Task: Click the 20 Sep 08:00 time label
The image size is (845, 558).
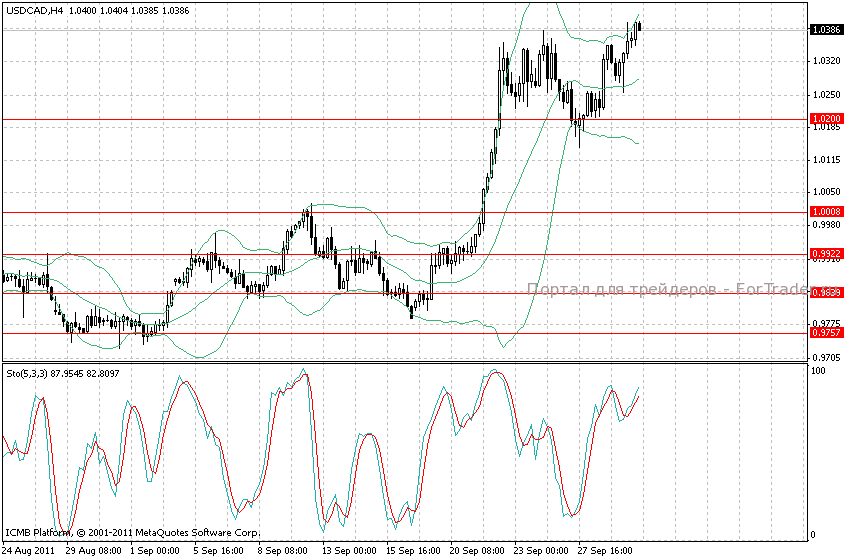Action: pyautogui.click(x=477, y=551)
